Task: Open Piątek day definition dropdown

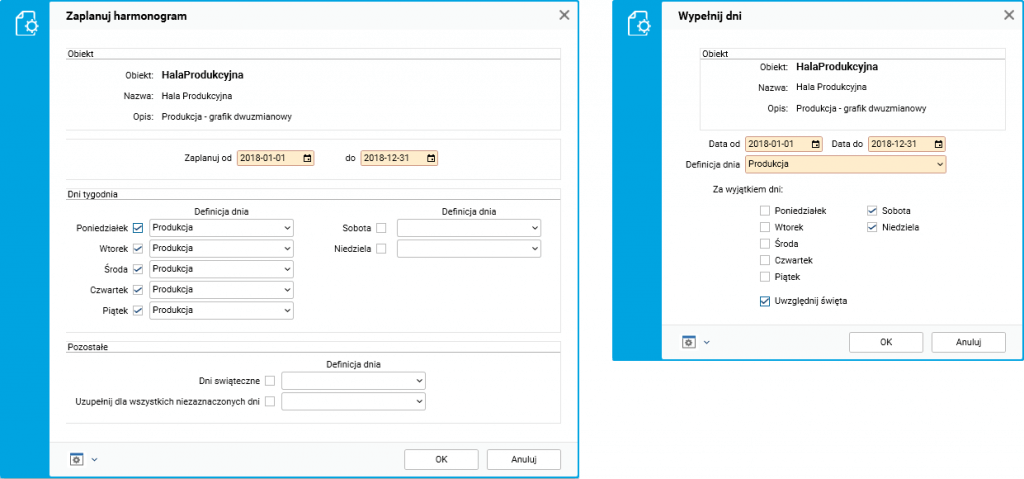Action: coord(221,310)
